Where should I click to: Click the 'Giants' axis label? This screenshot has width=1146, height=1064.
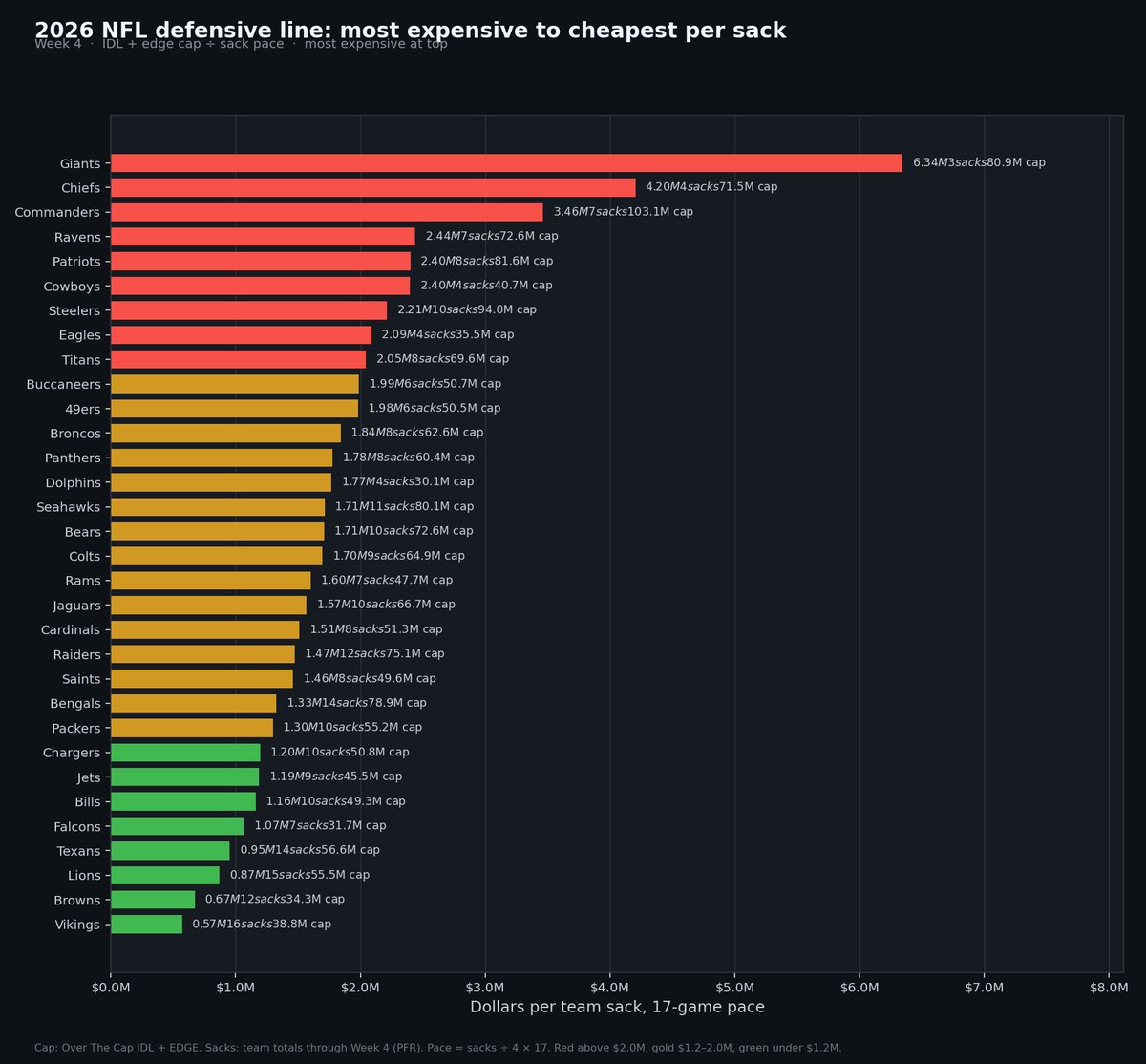click(x=80, y=163)
